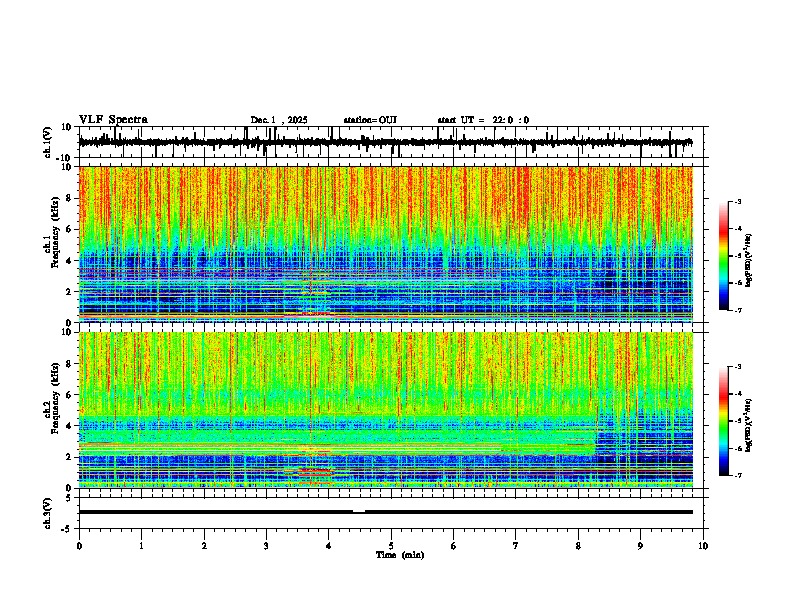Click the ch.2 log(PSD) colorbar label

pyautogui.click(x=748, y=426)
